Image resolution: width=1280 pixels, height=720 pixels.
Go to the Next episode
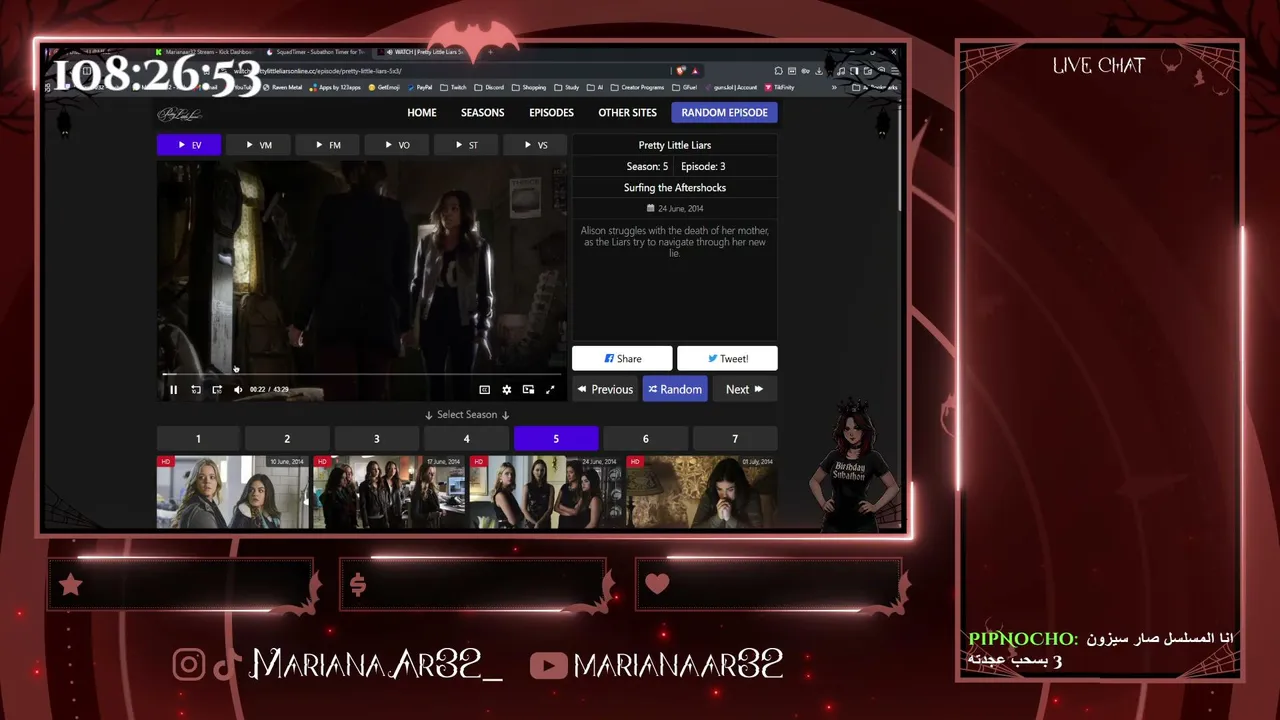[x=745, y=390]
